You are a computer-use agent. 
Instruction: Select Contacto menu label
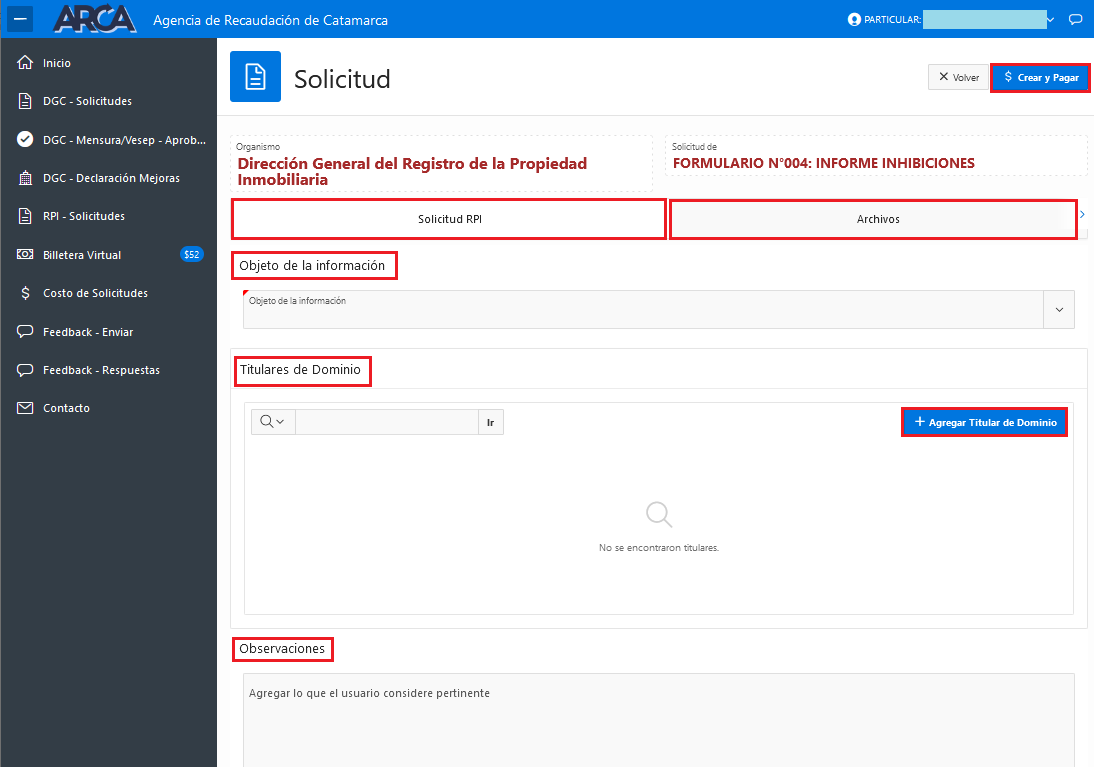(66, 408)
